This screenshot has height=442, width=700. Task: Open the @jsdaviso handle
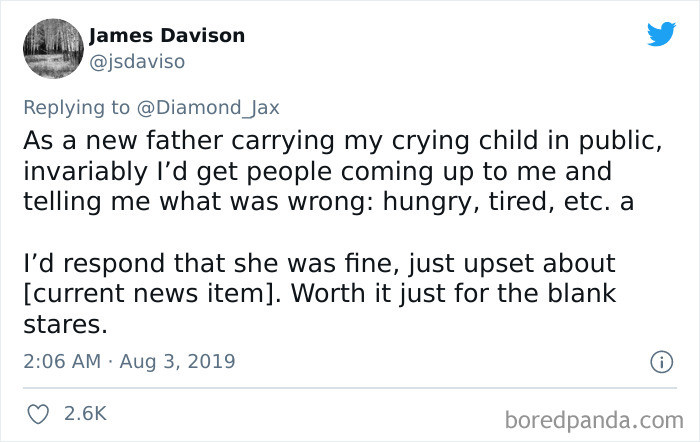click(x=136, y=62)
